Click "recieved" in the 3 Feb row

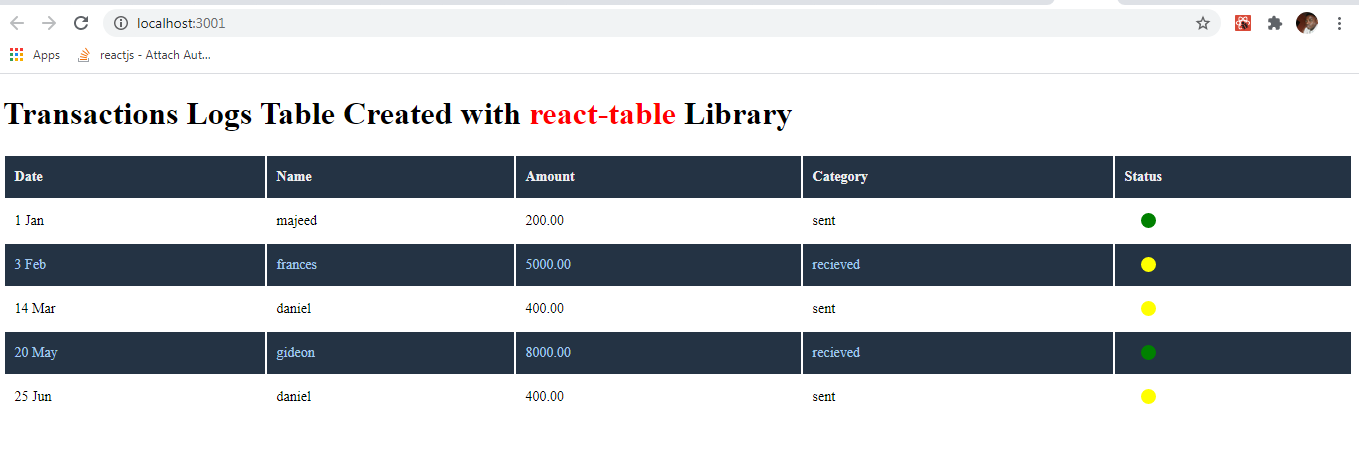tap(836, 265)
